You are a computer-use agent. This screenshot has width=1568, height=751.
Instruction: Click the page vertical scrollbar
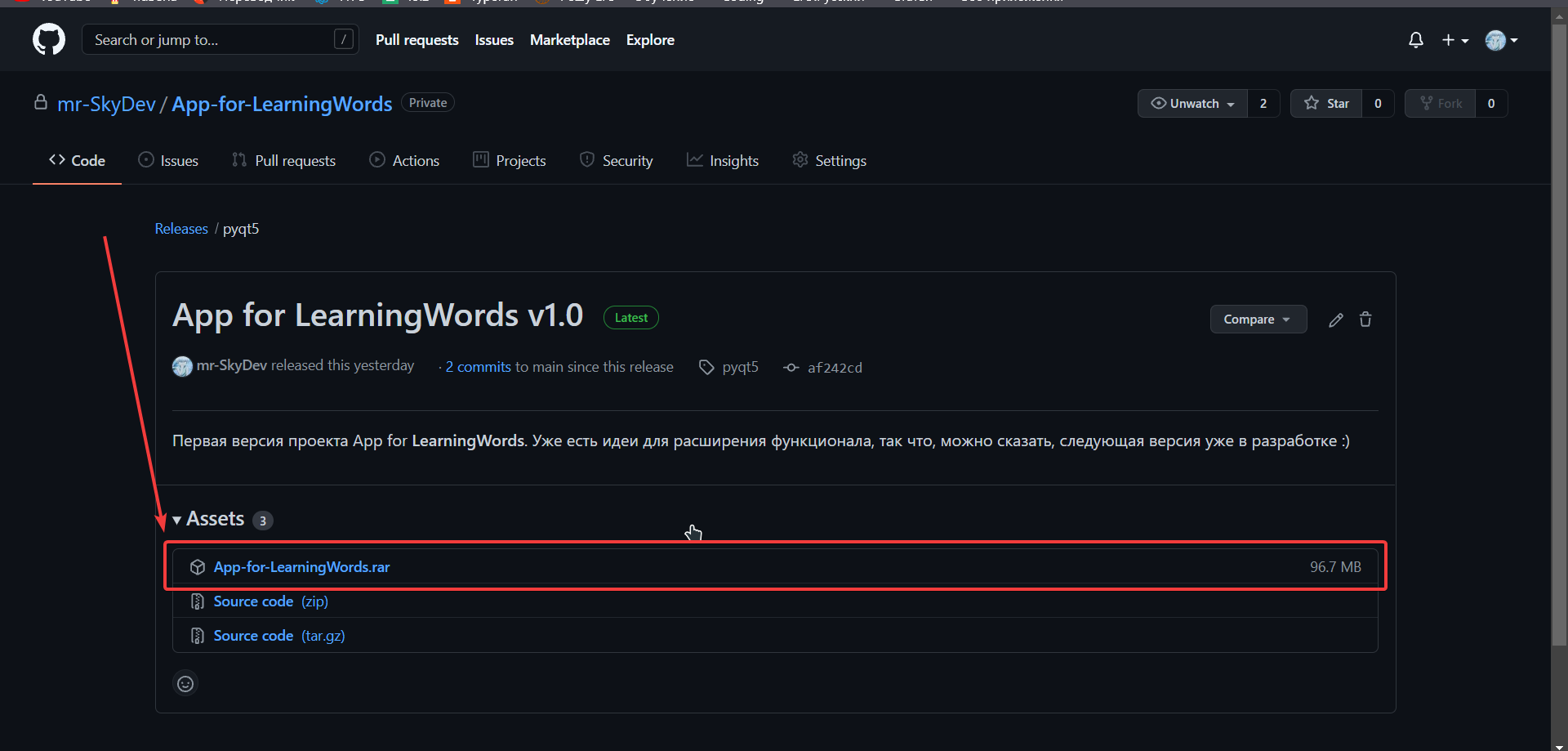tap(1559, 335)
